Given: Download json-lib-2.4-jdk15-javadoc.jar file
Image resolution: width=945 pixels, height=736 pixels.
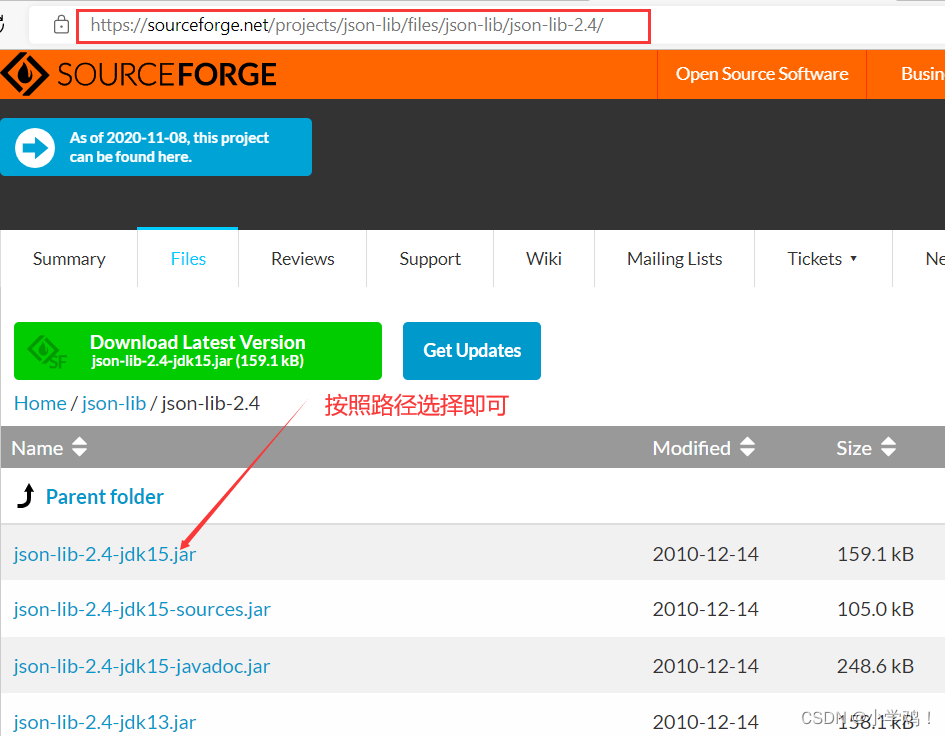Looking at the screenshot, I should pos(142,666).
